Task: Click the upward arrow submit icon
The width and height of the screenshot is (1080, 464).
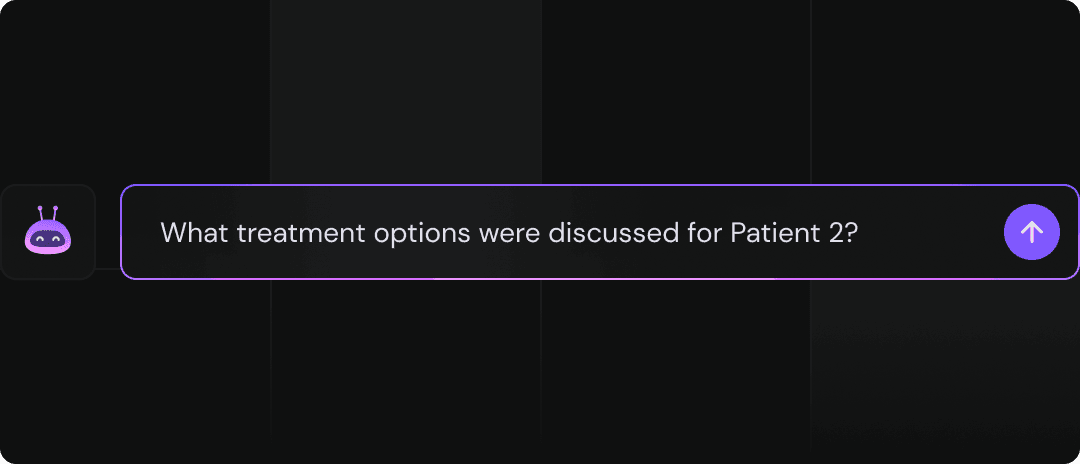Action: tap(1031, 232)
